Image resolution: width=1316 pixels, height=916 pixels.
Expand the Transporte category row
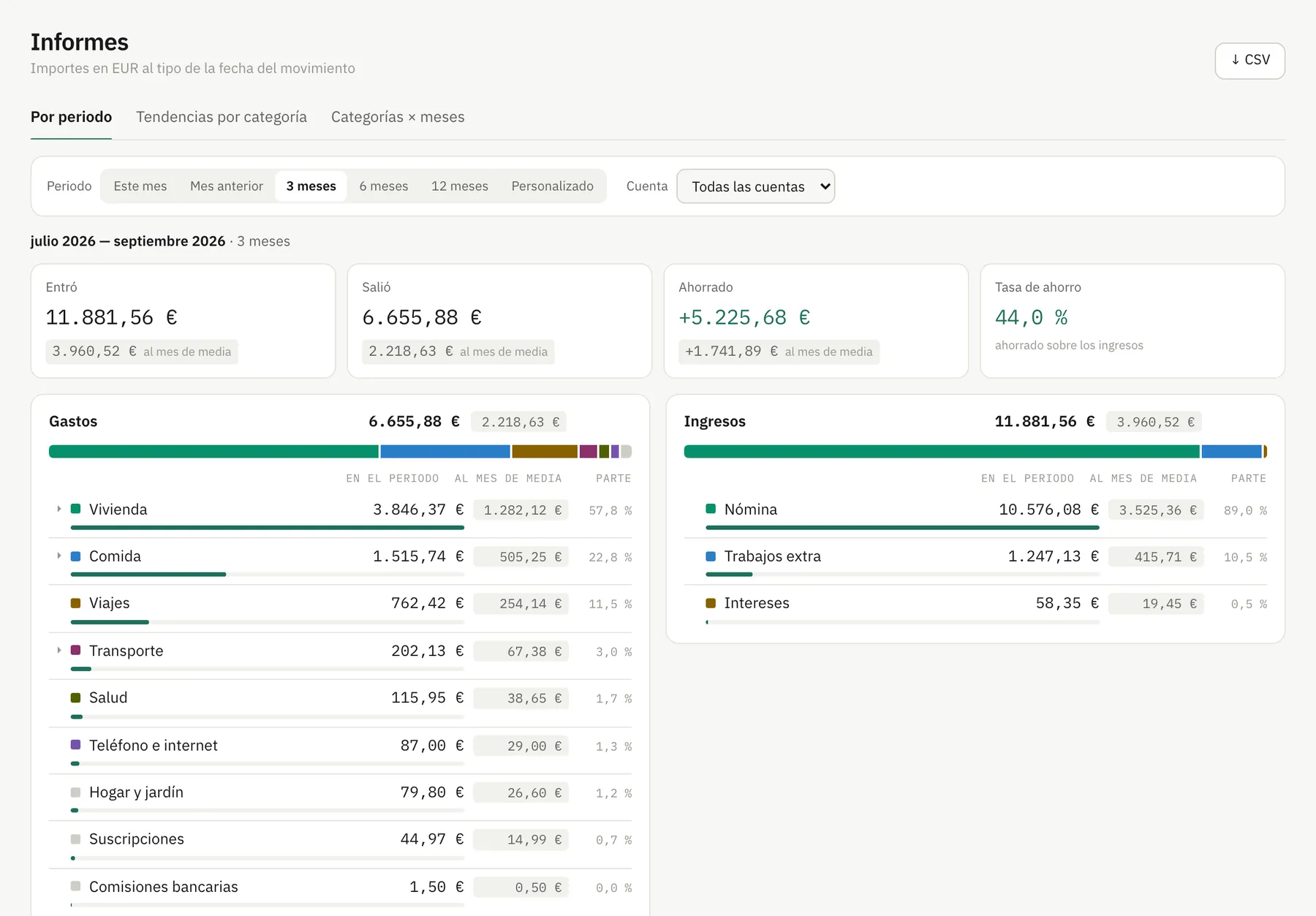59,650
